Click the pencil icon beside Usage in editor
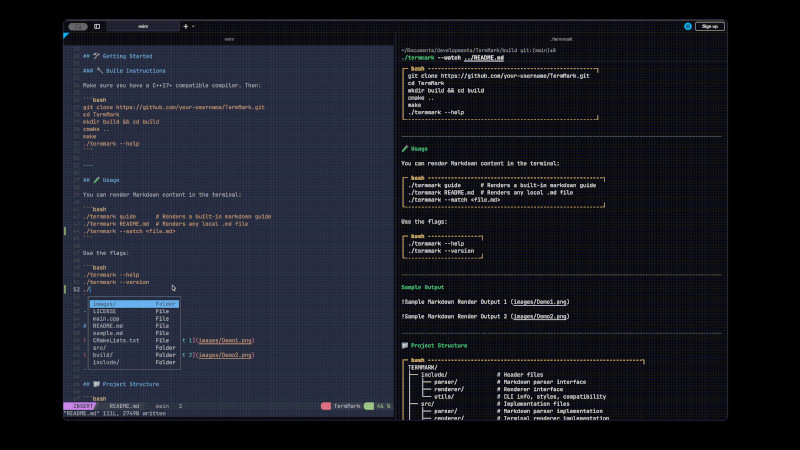 [x=96, y=180]
